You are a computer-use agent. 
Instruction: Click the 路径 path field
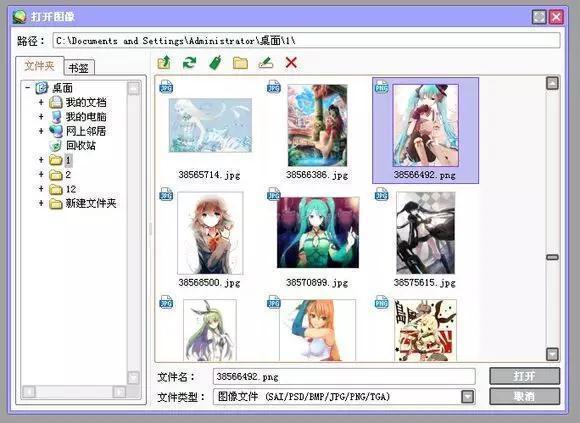pos(306,41)
